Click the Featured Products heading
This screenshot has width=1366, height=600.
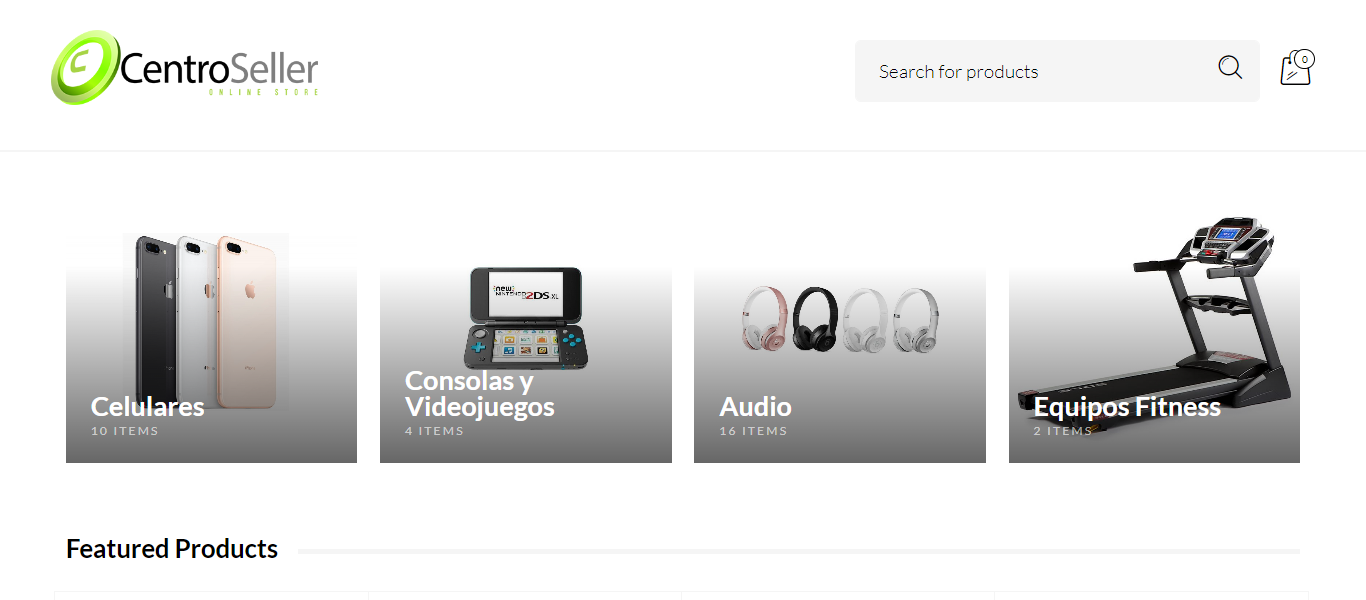tap(172, 549)
